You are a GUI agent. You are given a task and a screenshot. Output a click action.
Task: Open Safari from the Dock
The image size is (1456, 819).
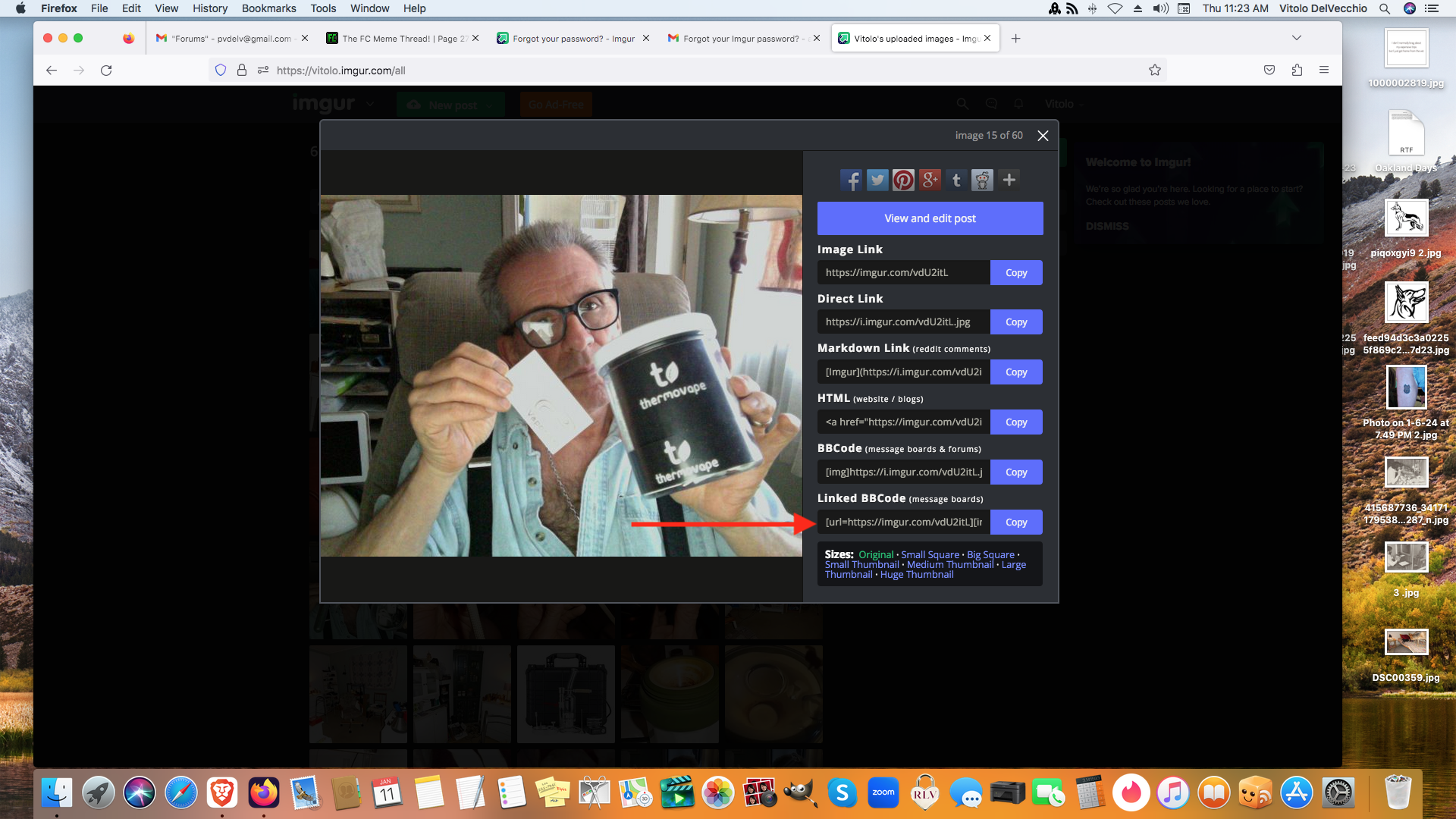pyautogui.click(x=180, y=793)
